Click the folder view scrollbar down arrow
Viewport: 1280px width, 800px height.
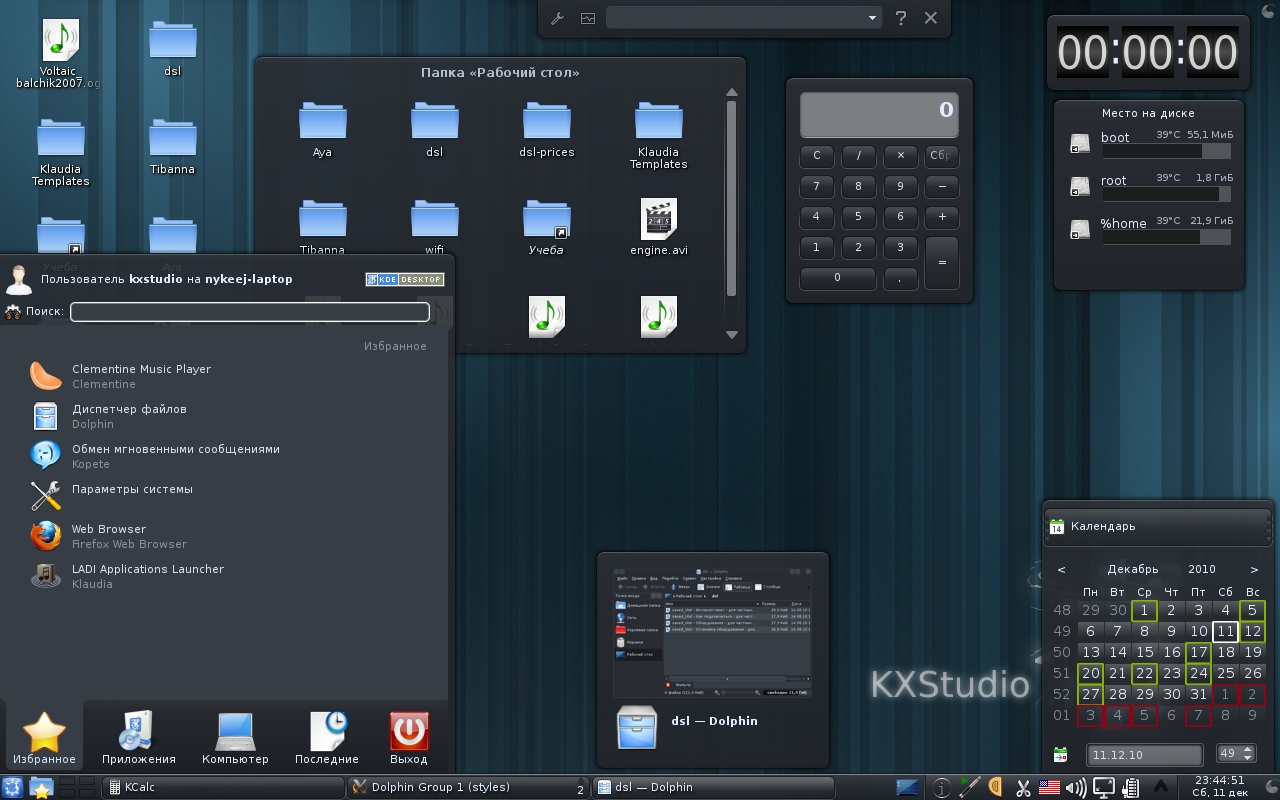731,335
